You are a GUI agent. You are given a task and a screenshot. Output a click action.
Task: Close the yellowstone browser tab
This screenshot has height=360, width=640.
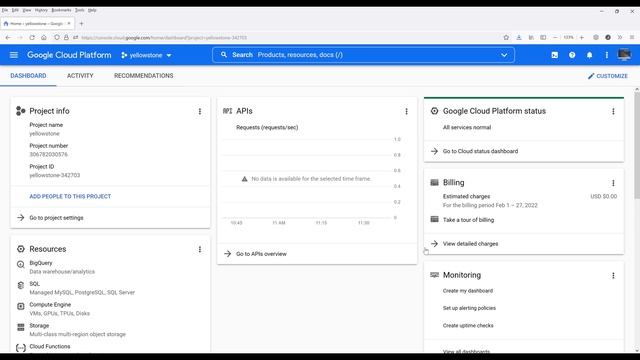(x=69, y=24)
